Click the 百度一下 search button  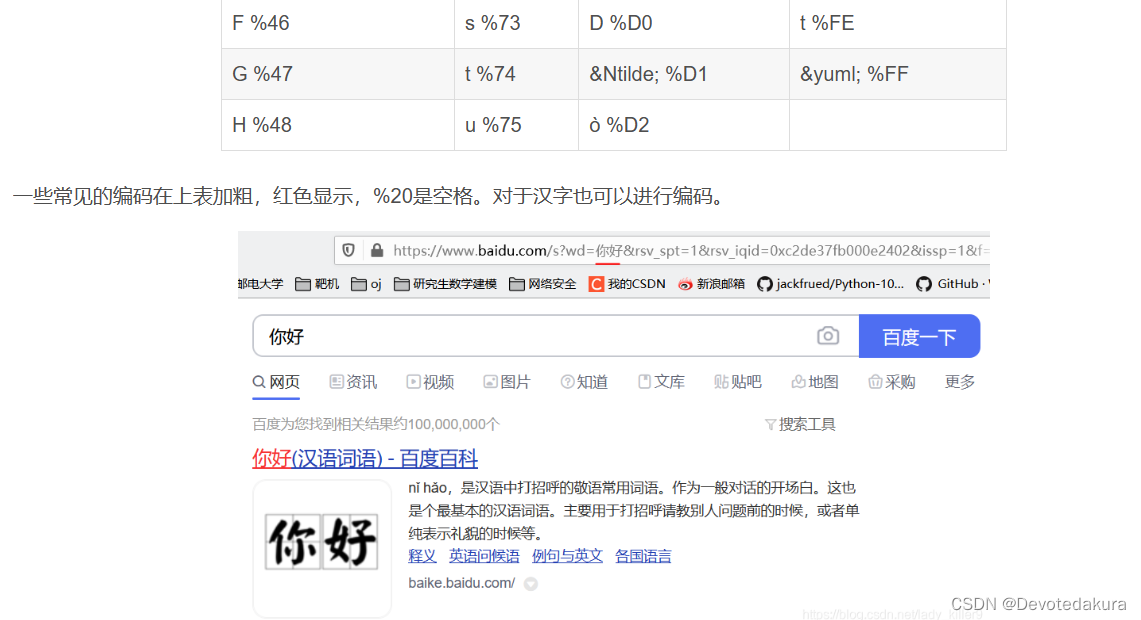click(x=919, y=335)
